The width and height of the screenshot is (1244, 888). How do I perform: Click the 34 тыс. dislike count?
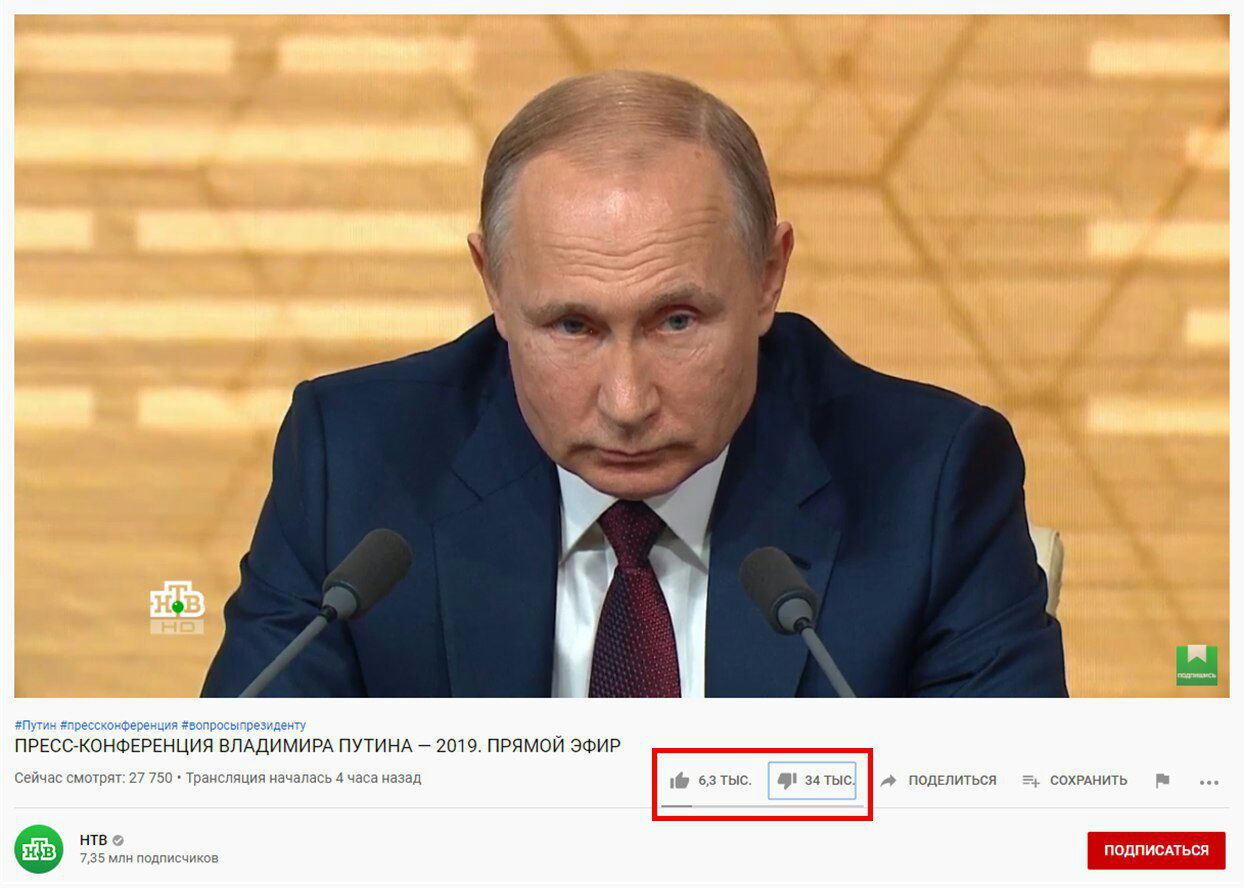[830, 781]
